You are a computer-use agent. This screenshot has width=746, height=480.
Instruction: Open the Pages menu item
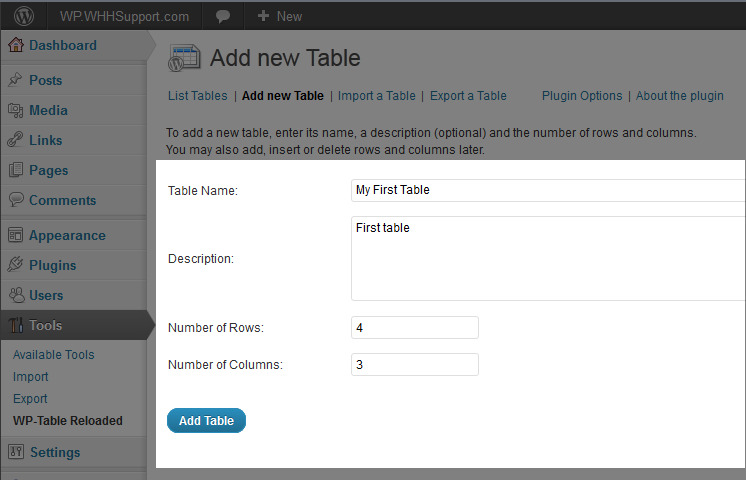(x=48, y=171)
